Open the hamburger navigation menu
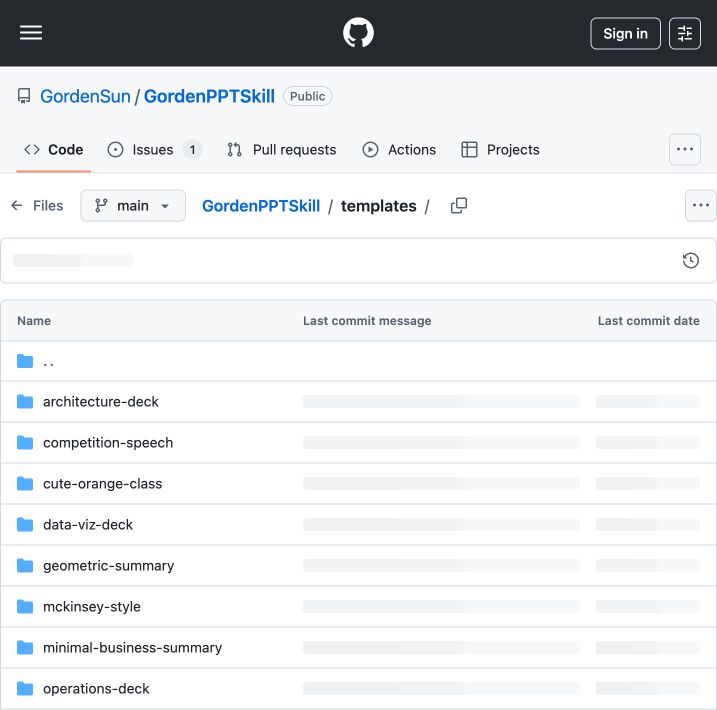Screen dimensions: 717x710 (x=31, y=33)
